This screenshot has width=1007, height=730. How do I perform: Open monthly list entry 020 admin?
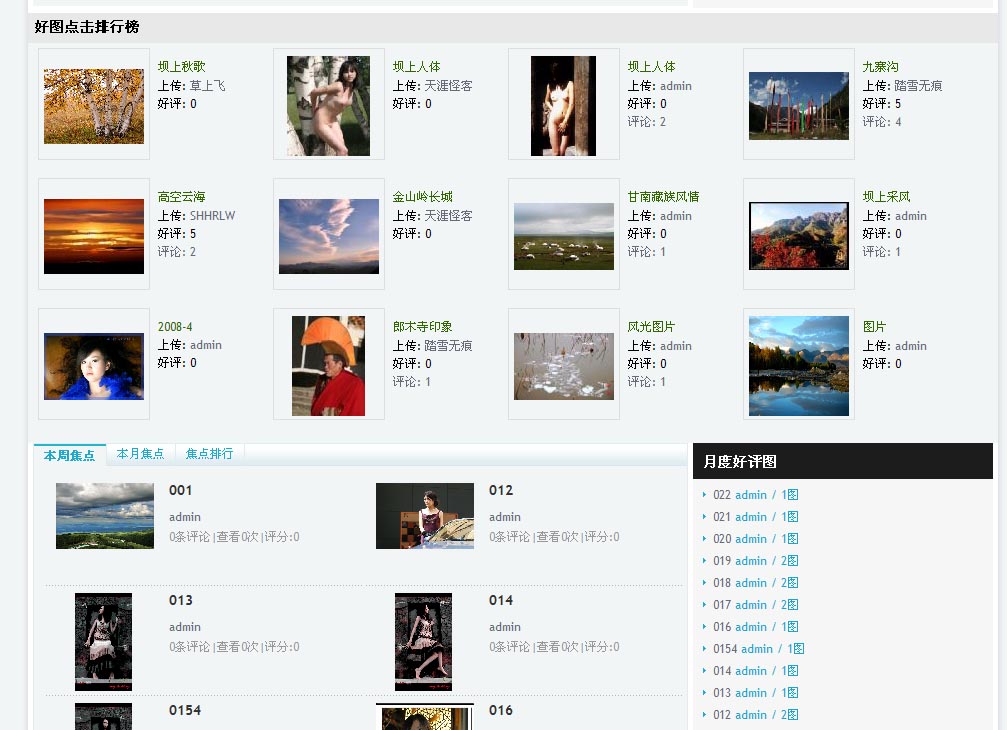click(756, 539)
